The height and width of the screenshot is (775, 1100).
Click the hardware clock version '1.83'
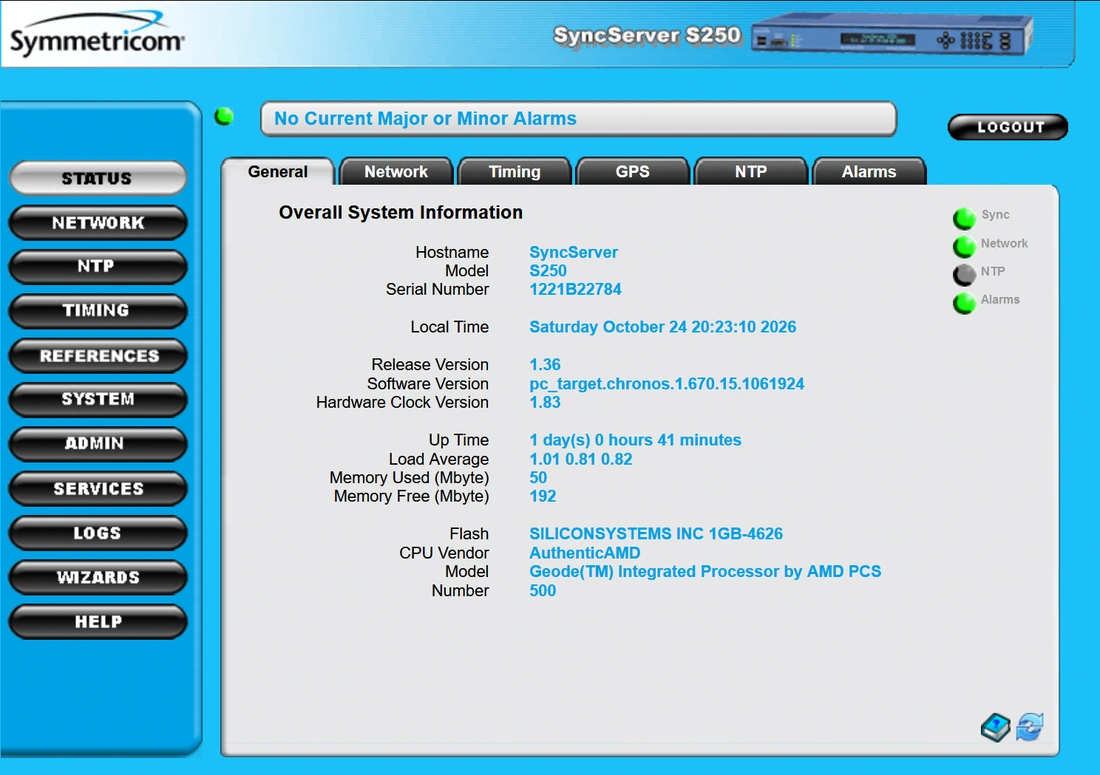[x=545, y=403]
